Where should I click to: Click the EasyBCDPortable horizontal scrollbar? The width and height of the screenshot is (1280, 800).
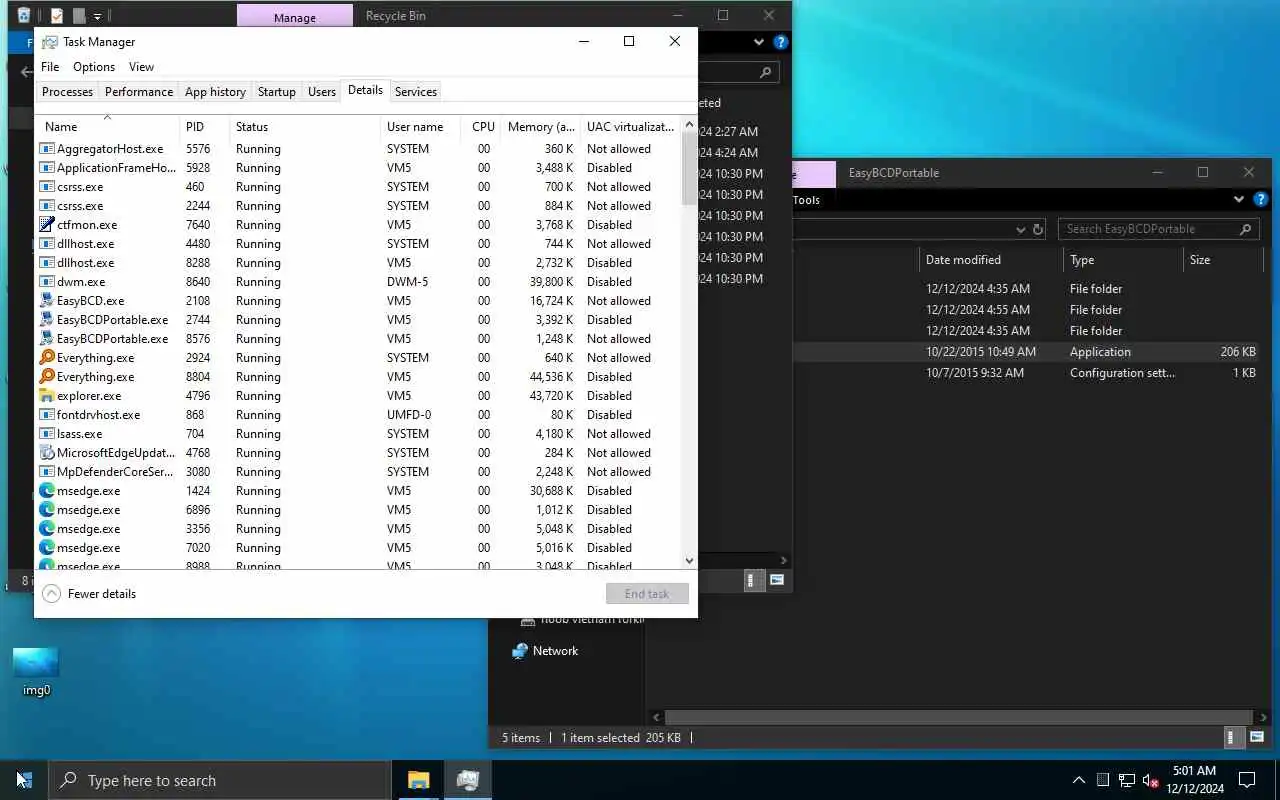click(960, 717)
